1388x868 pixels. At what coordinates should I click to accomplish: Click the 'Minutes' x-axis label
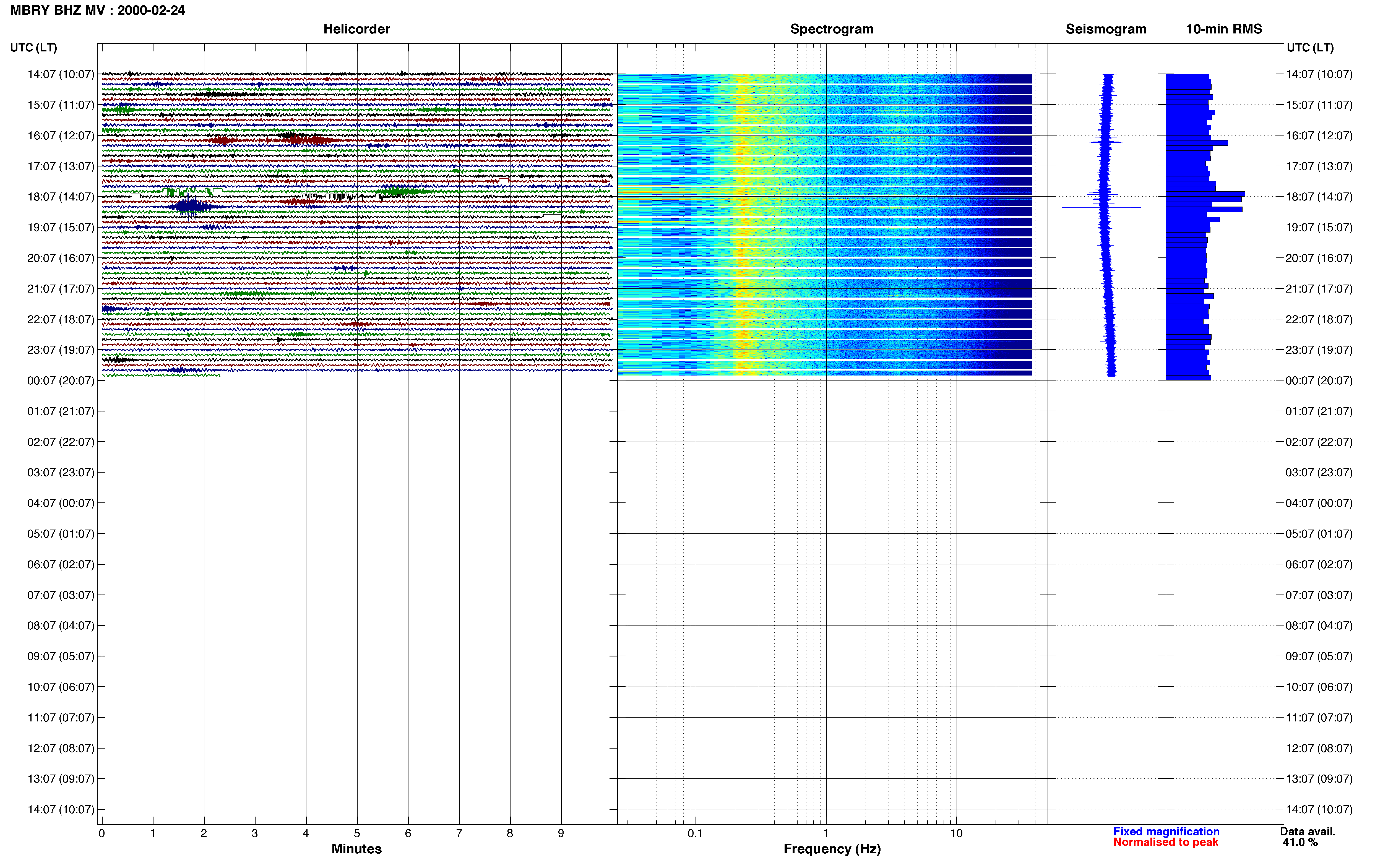pos(356,849)
